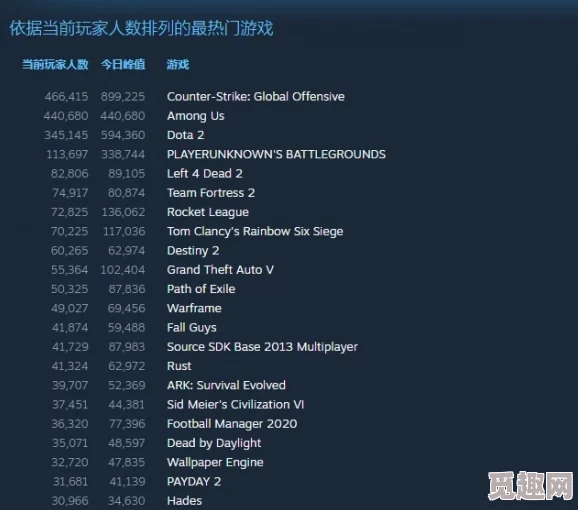
Task: Click Fall Guys in the list
Action: [x=191, y=328]
